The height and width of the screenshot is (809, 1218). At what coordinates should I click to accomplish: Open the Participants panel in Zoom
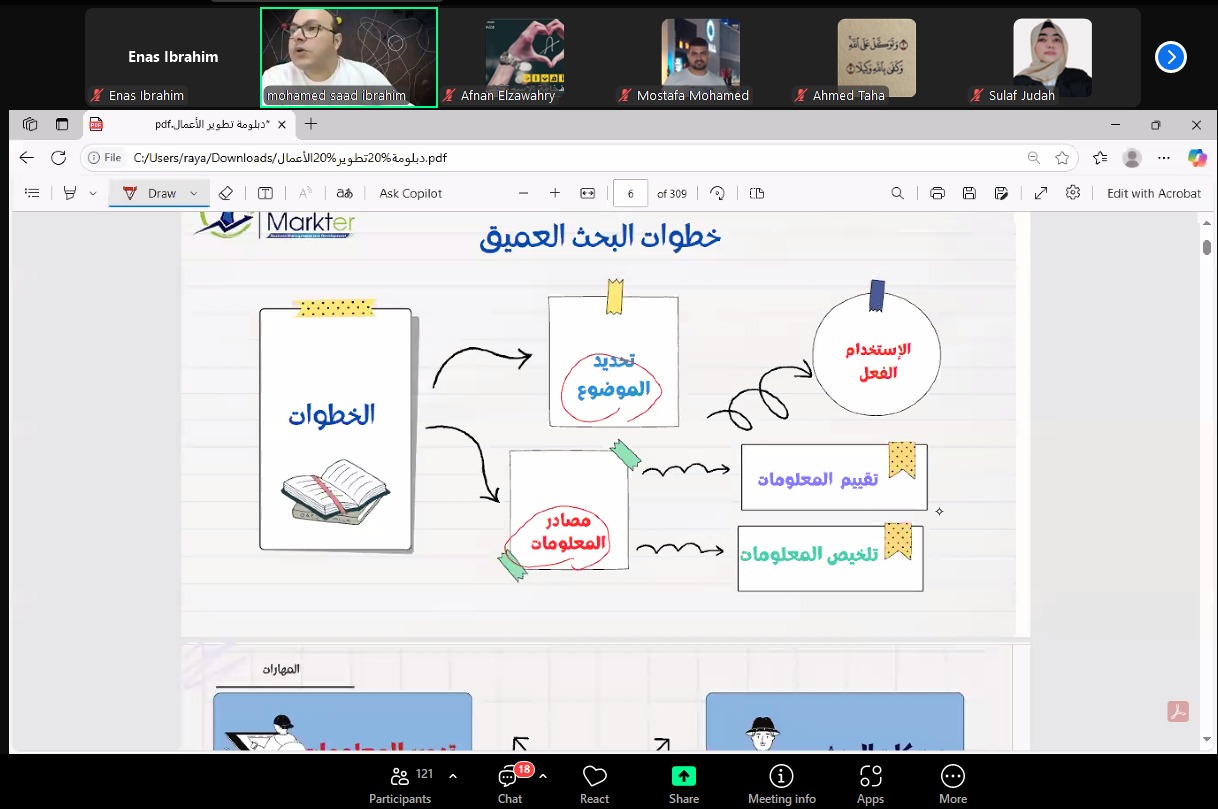coord(399,784)
